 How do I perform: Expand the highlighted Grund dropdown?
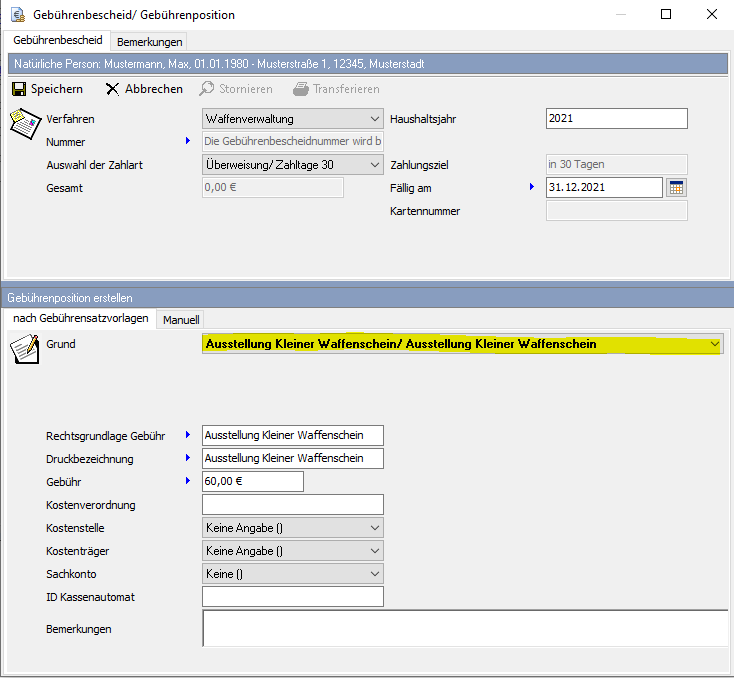click(x=713, y=344)
